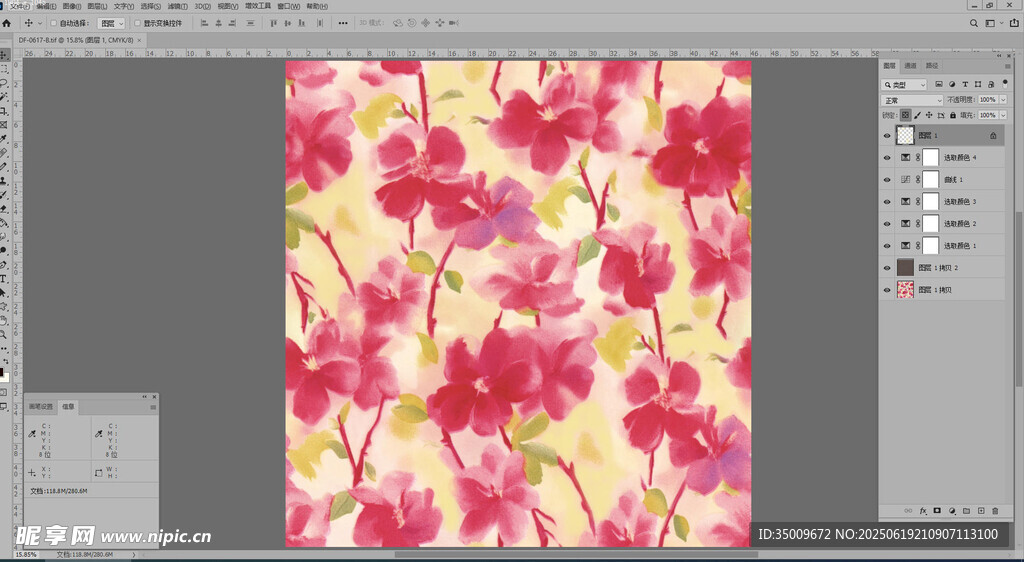
Task: Click the three-dots more options icon
Action: pyautogui.click(x=343, y=23)
